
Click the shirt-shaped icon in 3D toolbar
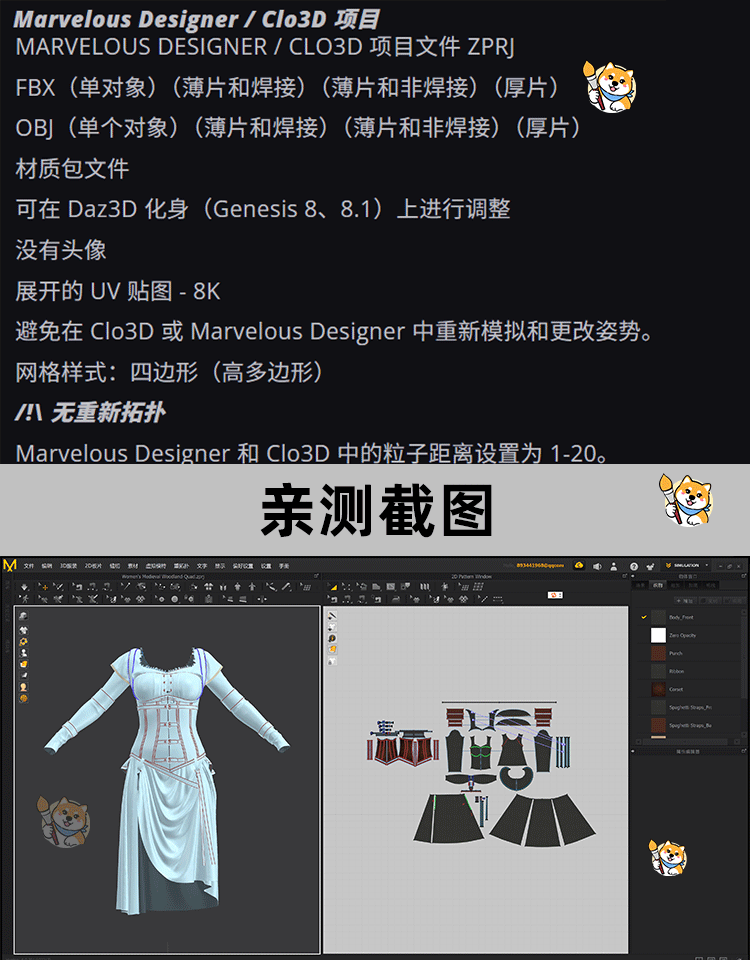click(209, 587)
